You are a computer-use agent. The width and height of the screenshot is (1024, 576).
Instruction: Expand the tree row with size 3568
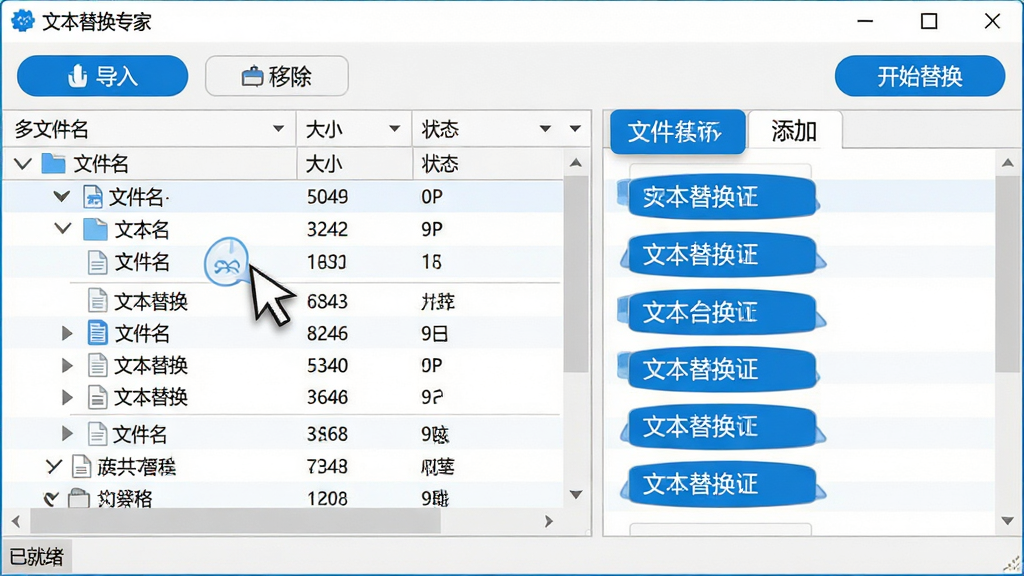pos(67,433)
